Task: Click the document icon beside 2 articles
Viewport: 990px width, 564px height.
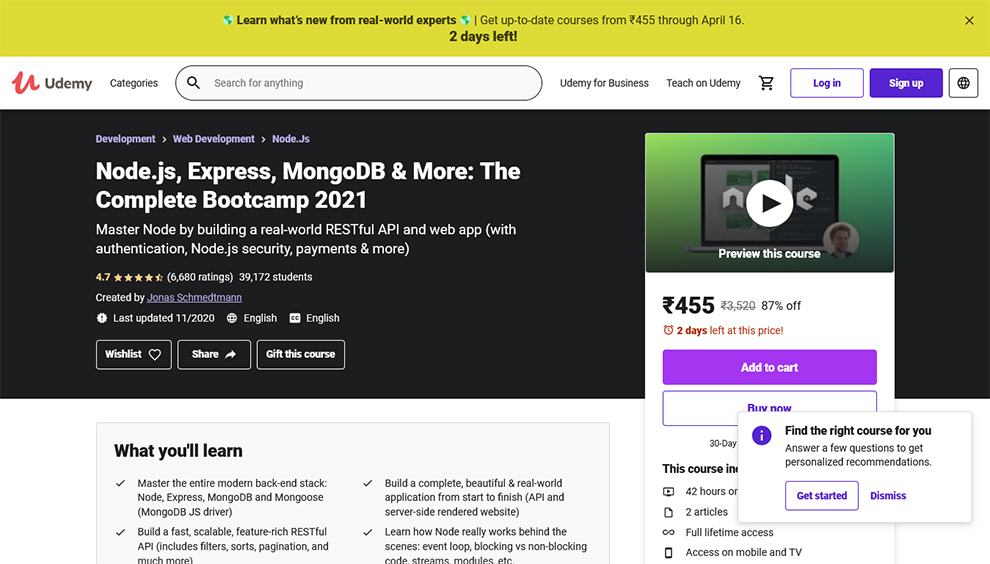Action: [x=669, y=512]
